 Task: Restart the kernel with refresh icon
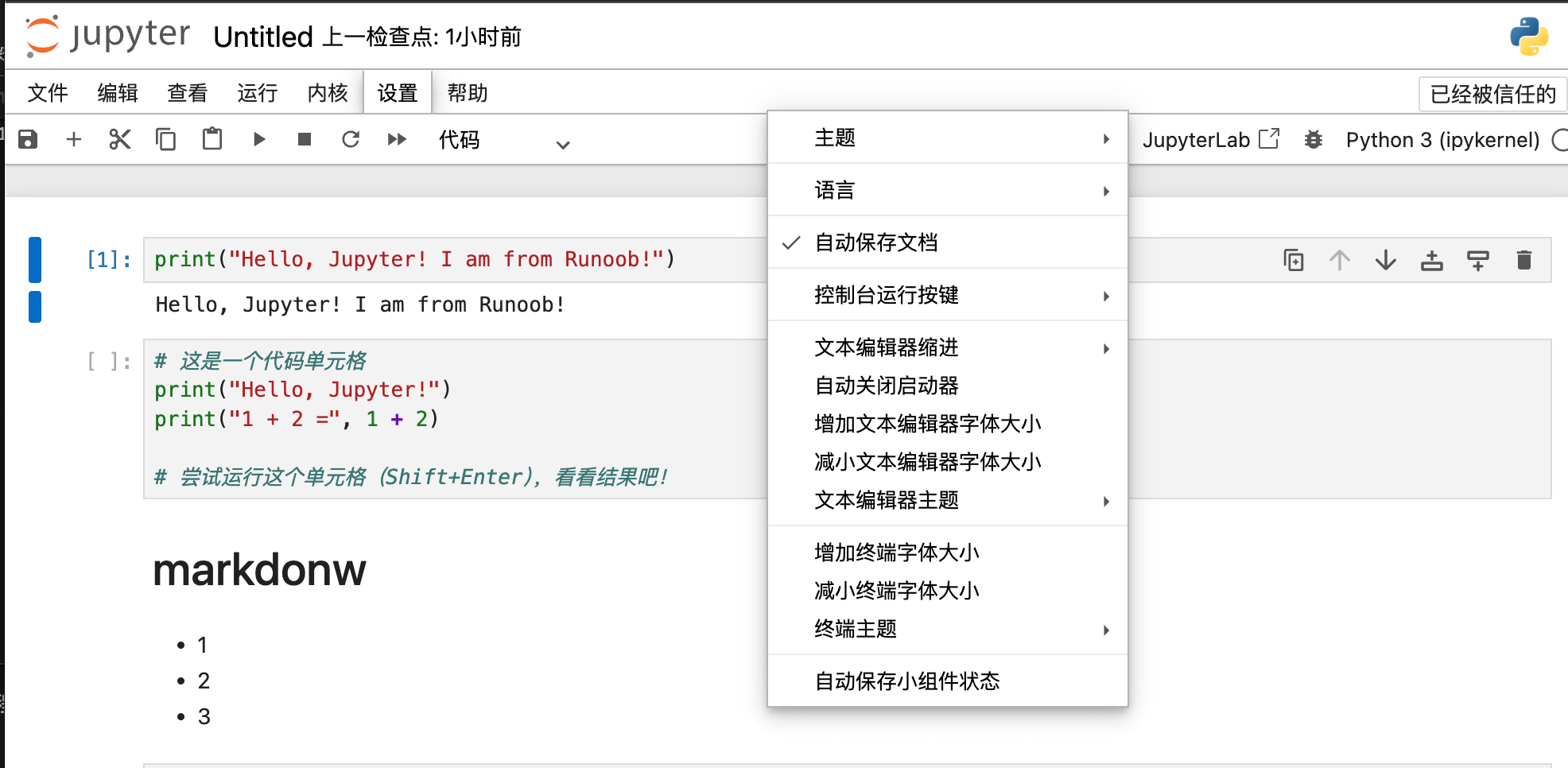[x=351, y=140]
